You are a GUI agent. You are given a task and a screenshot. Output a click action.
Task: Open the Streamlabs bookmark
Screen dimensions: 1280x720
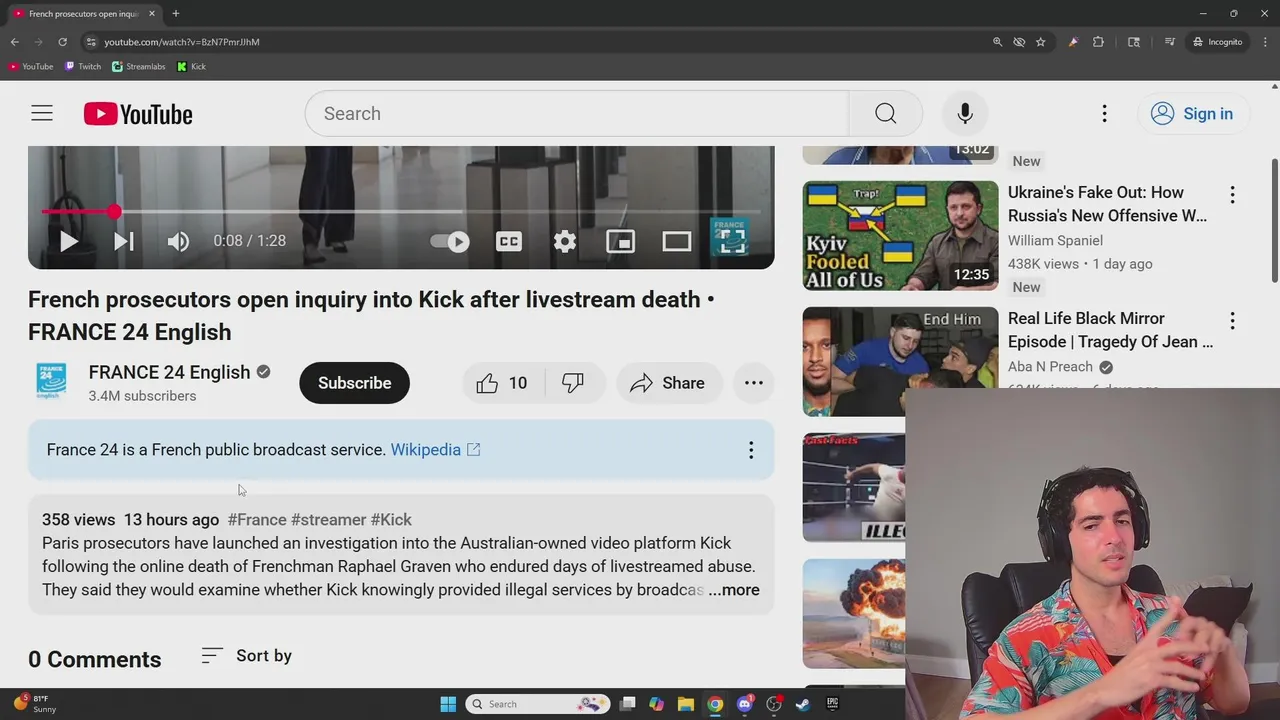coord(139,67)
